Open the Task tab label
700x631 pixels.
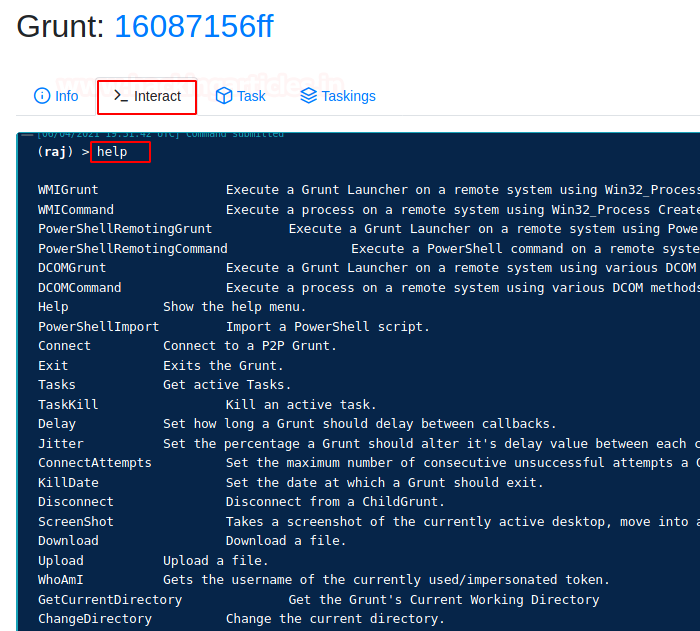(x=251, y=96)
